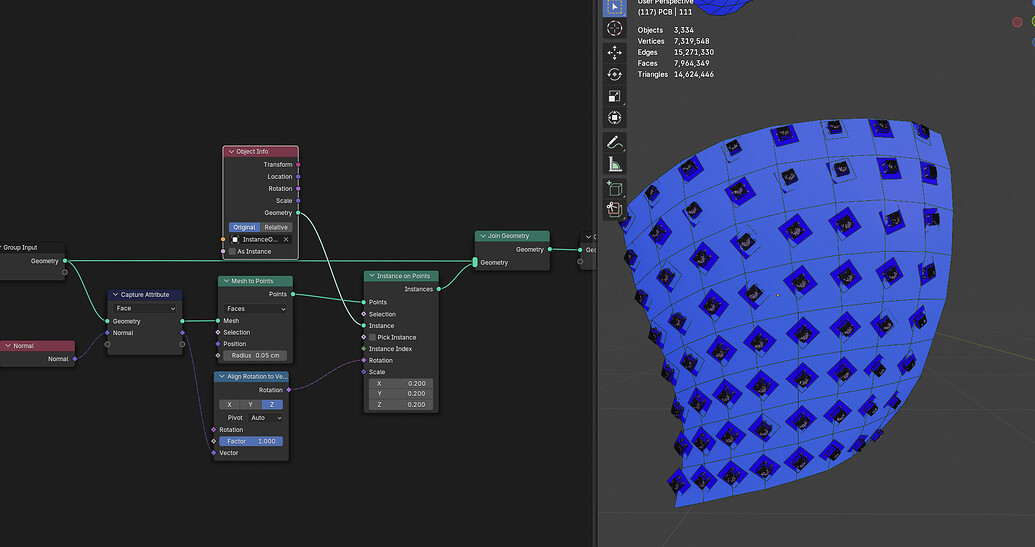Click Instance on Points Instances output socket
The height and width of the screenshot is (547, 1035).
point(438,289)
